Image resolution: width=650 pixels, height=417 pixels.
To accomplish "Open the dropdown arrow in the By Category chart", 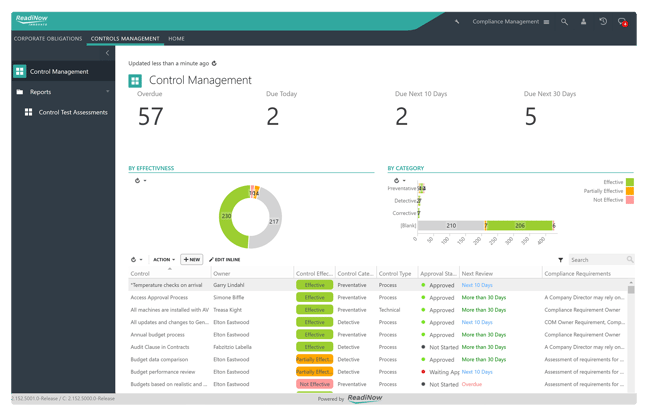I will 404,181.
